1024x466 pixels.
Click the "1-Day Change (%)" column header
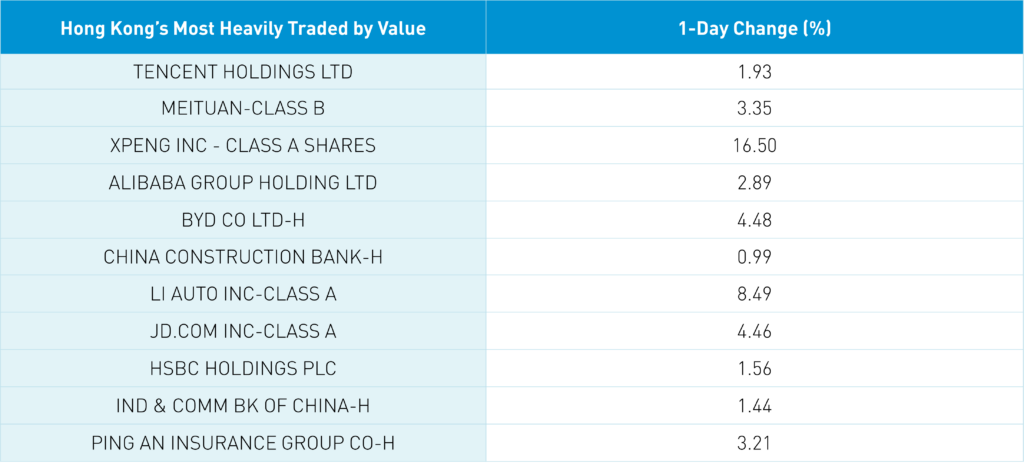pos(754,29)
